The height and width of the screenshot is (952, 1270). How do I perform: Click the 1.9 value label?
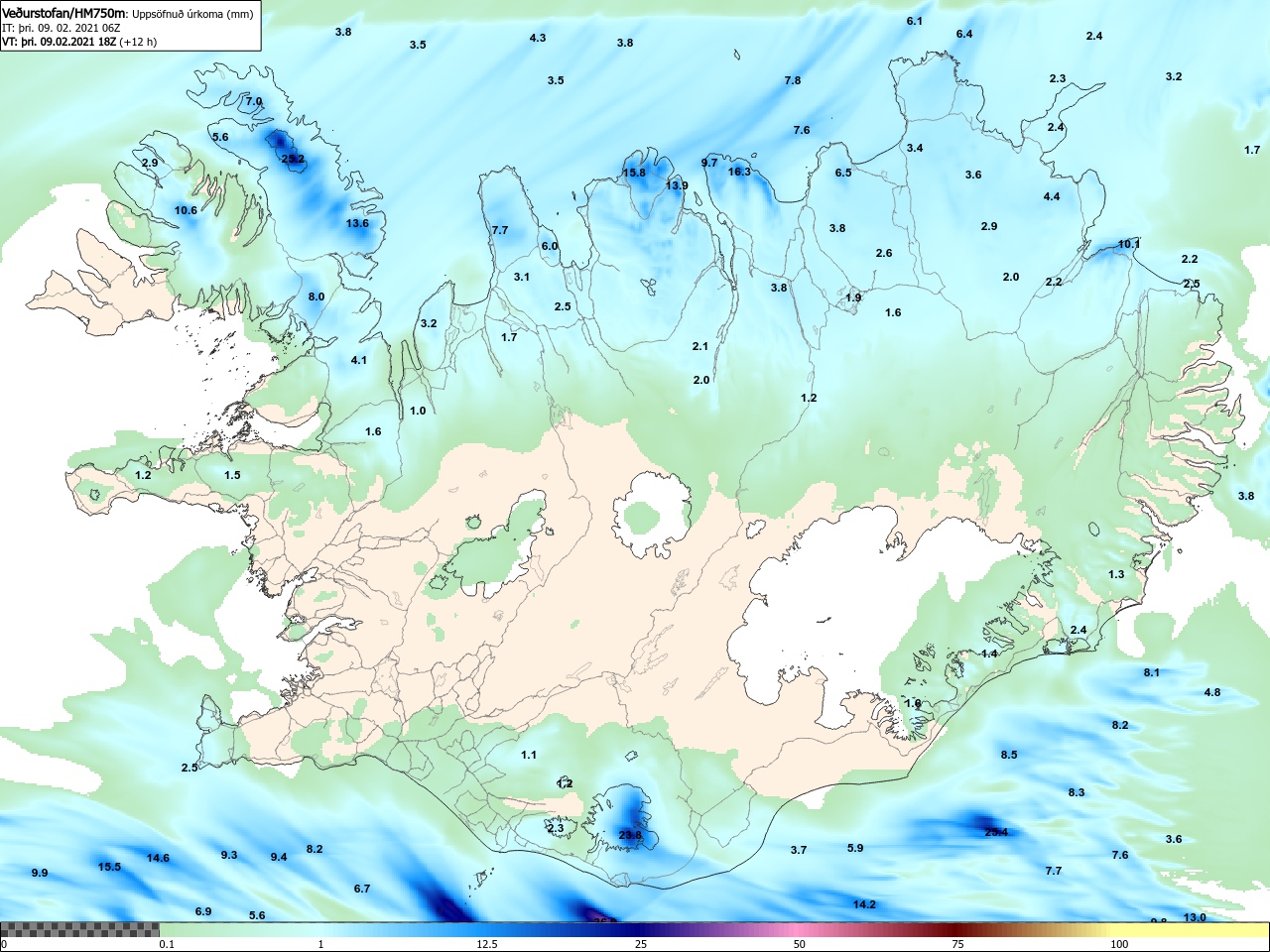pyautogui.click(x=854, y=297)
